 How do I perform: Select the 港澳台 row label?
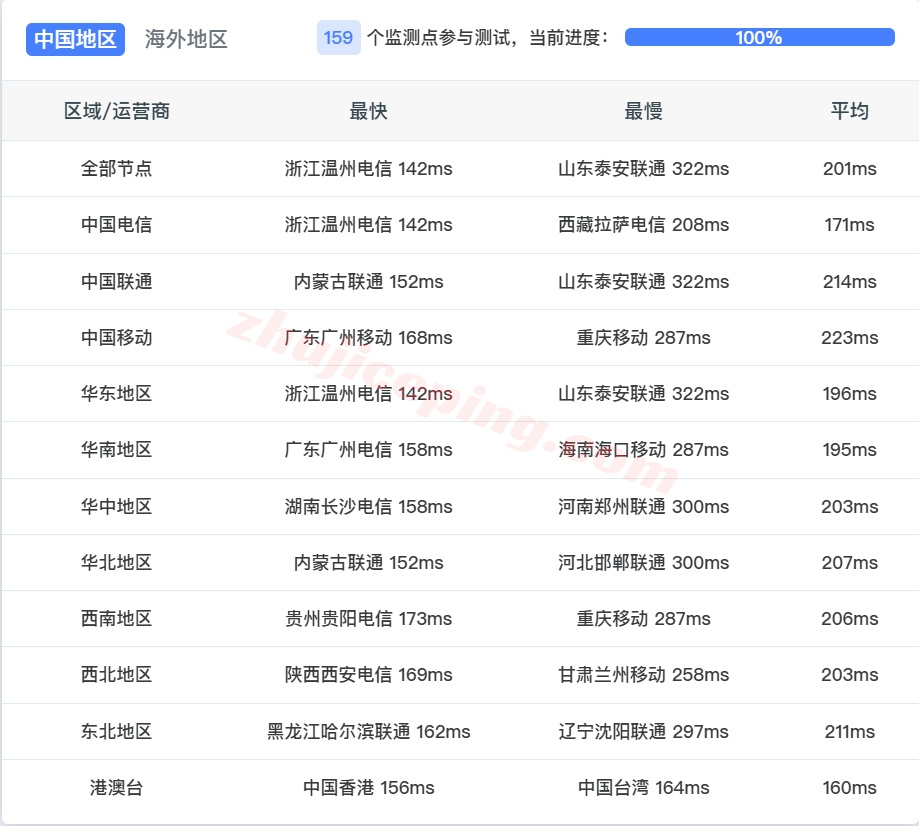click(114, 788)
